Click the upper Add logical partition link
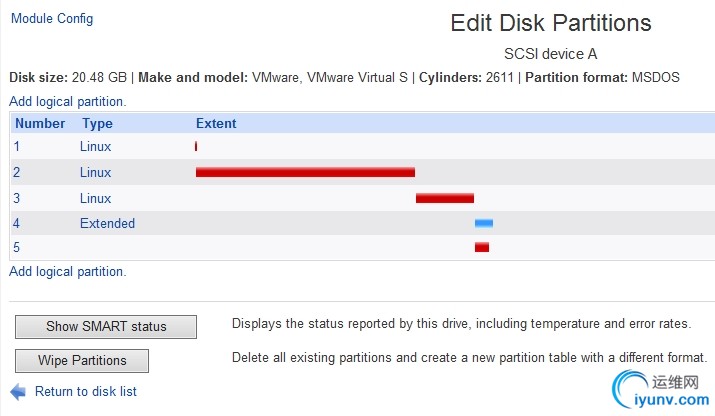Image resolution: width=715 pixels, height=416 pixels. [x=67, y=101]
